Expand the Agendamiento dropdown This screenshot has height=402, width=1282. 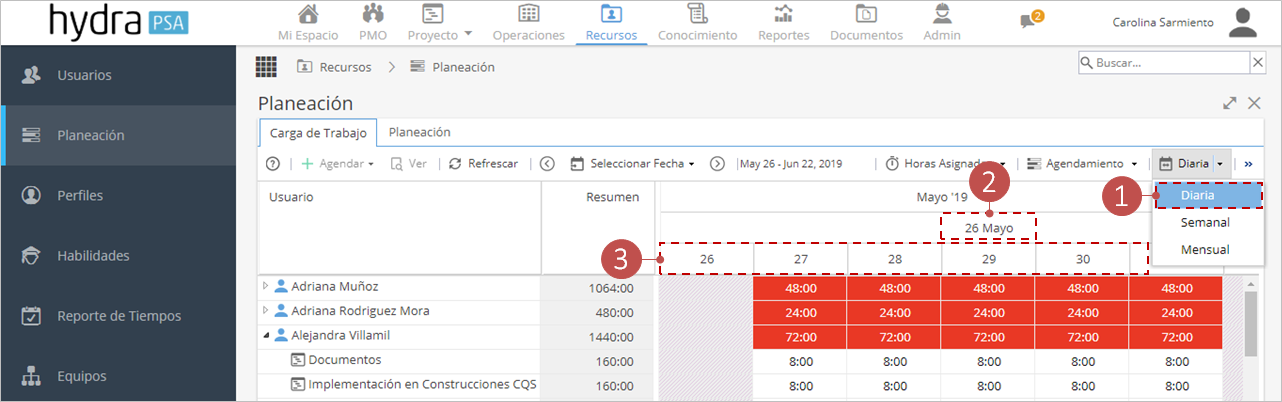click(1083, 163)
